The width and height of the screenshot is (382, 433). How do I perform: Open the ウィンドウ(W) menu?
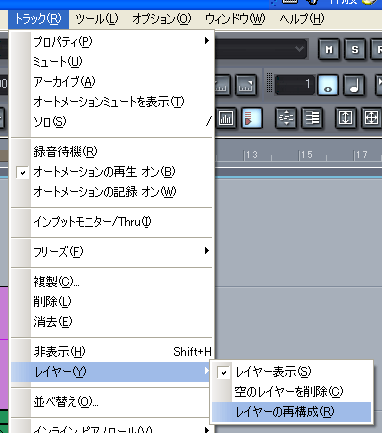(235, 19)
